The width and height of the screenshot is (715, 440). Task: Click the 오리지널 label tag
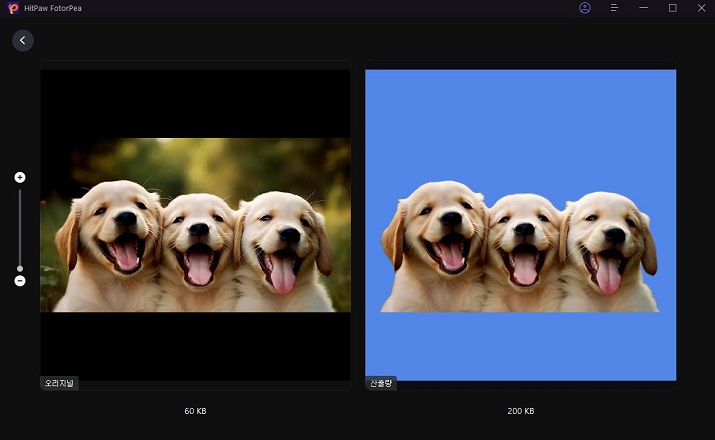[x=59, y=383]
